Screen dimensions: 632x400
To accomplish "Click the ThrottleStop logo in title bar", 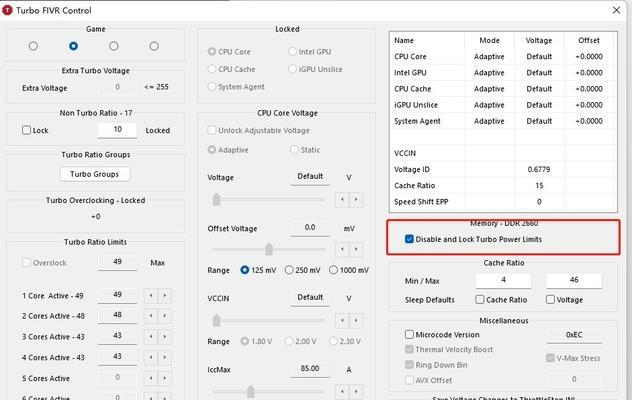I will click(x=7, y=10).
